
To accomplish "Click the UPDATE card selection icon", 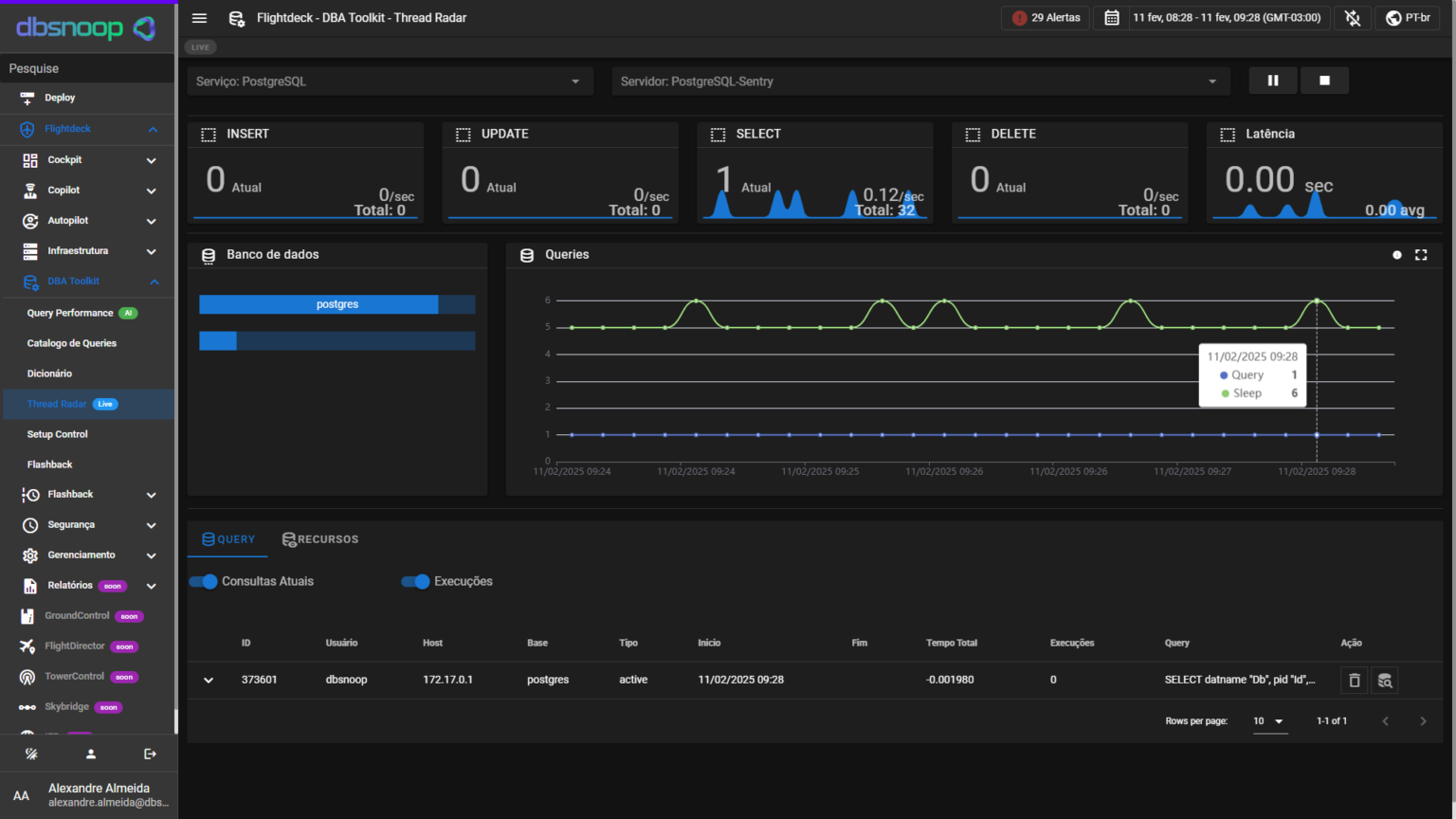I will pyautogui.click(x=463, y=135).
